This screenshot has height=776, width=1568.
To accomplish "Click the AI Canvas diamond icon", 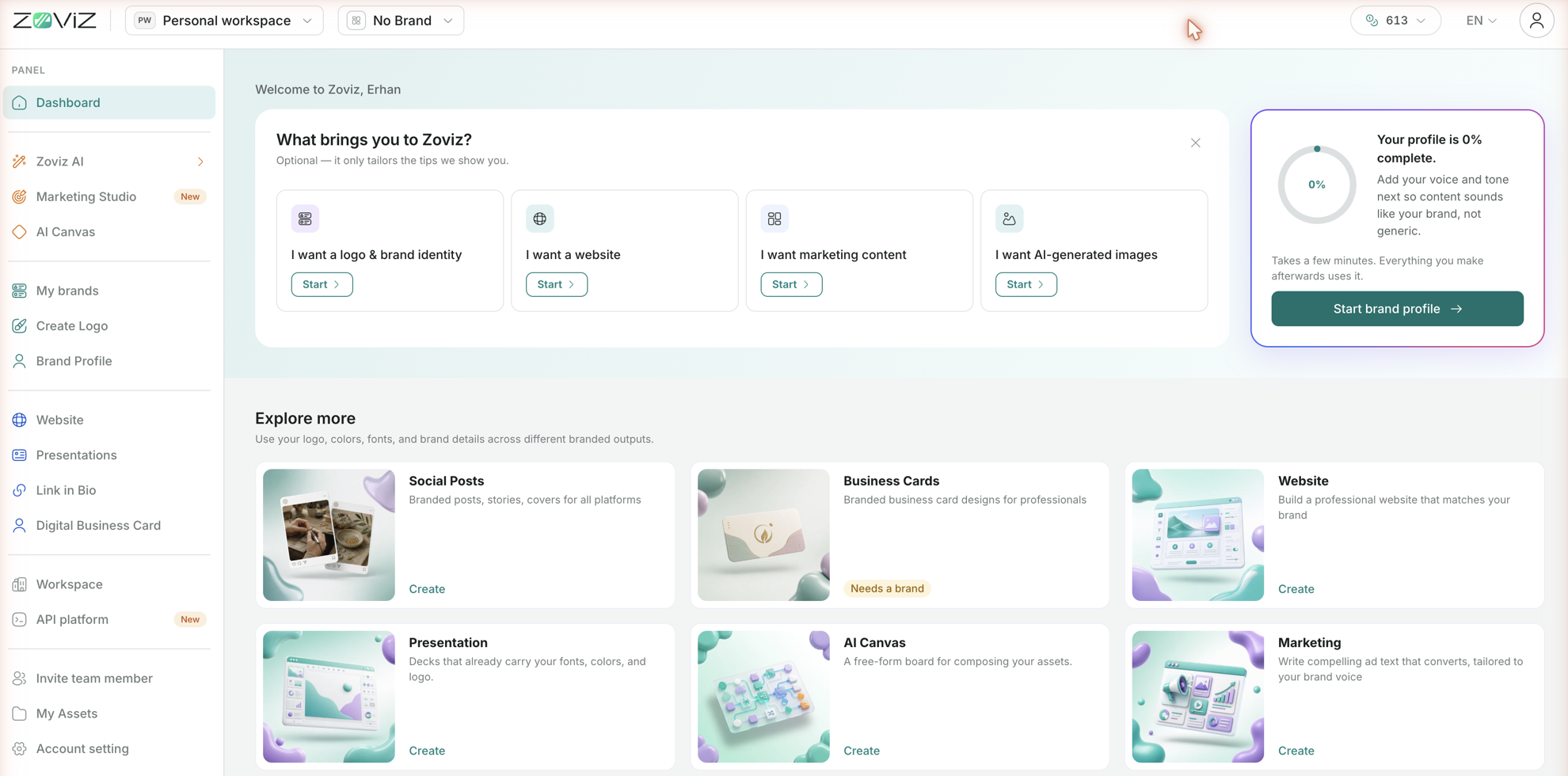I will coord(20,232).
